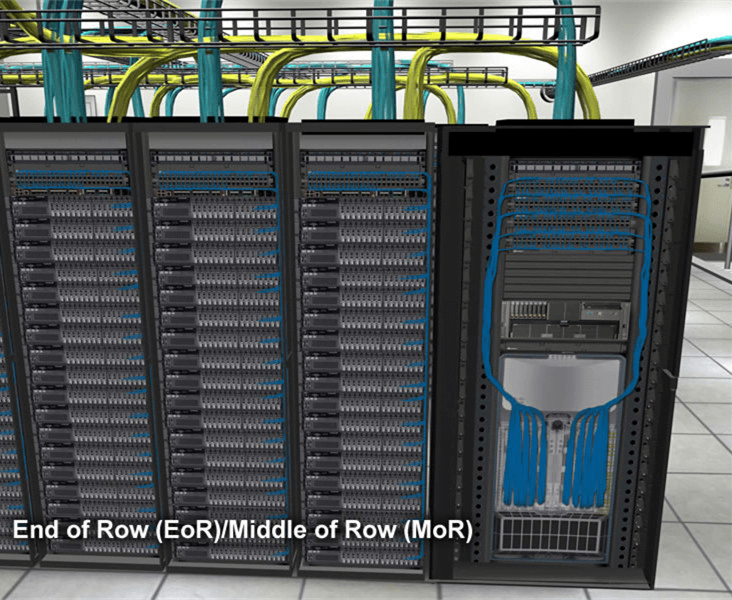
Task: Click the vented grille at cabinet bottom
Action: pos(548,534)
